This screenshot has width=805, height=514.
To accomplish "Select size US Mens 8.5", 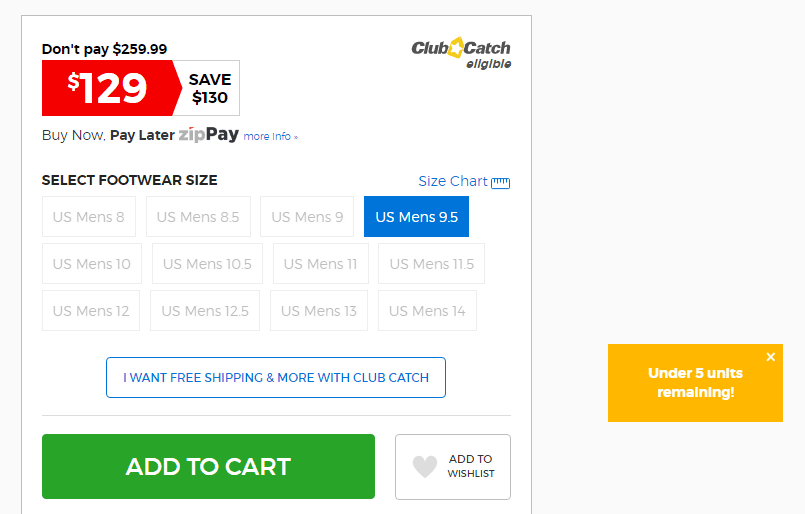I will (198, 217).
